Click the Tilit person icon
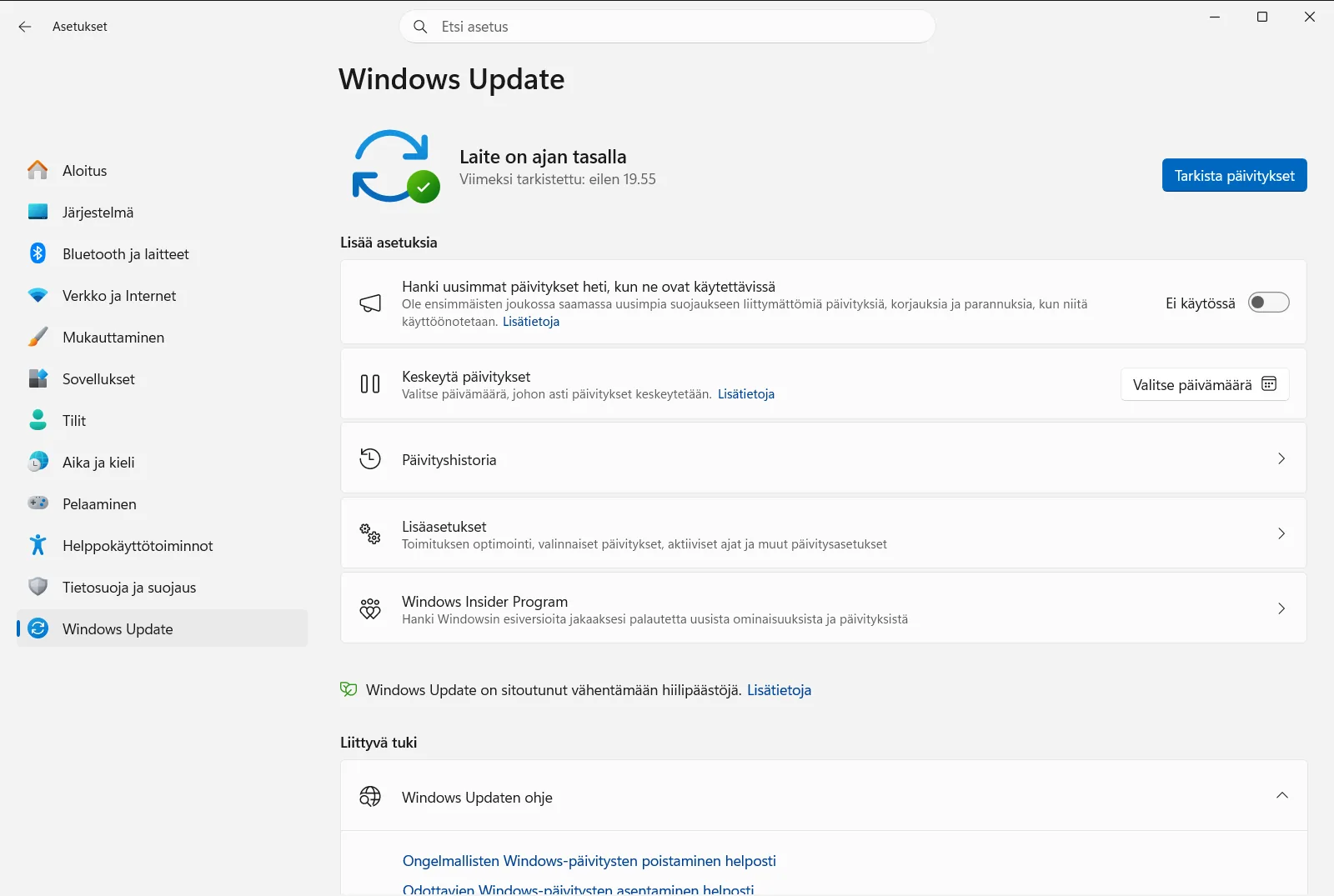Image resolution: width=1334 pixels, height=896 pixels. 38,420
